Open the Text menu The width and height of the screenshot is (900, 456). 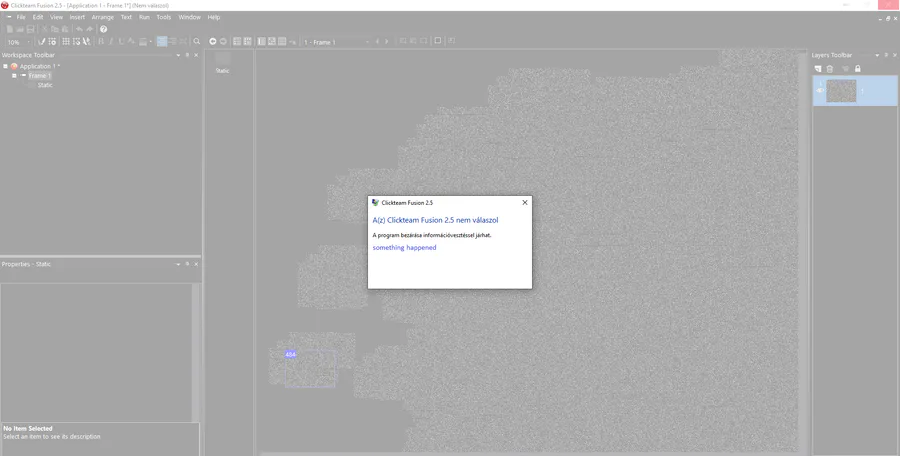[x=126, y=17]
